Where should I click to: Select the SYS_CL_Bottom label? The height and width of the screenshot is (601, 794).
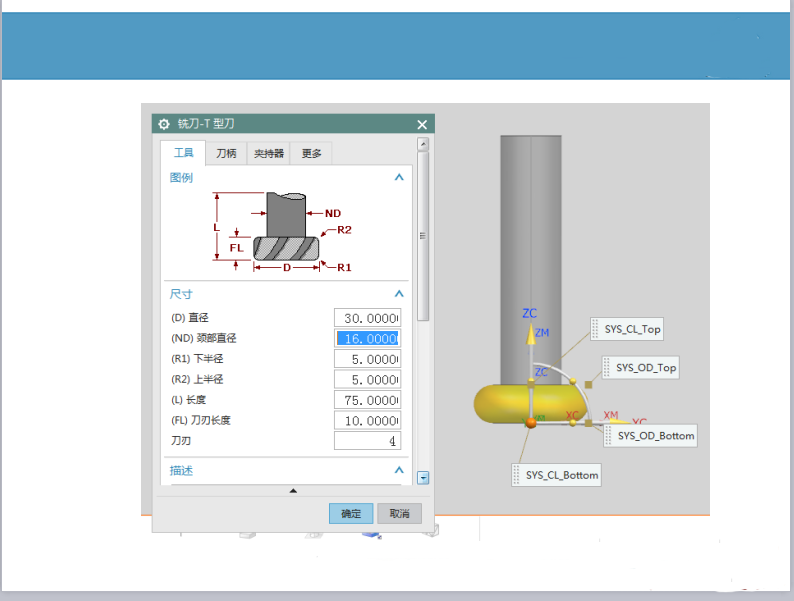(x=560, y=475)
